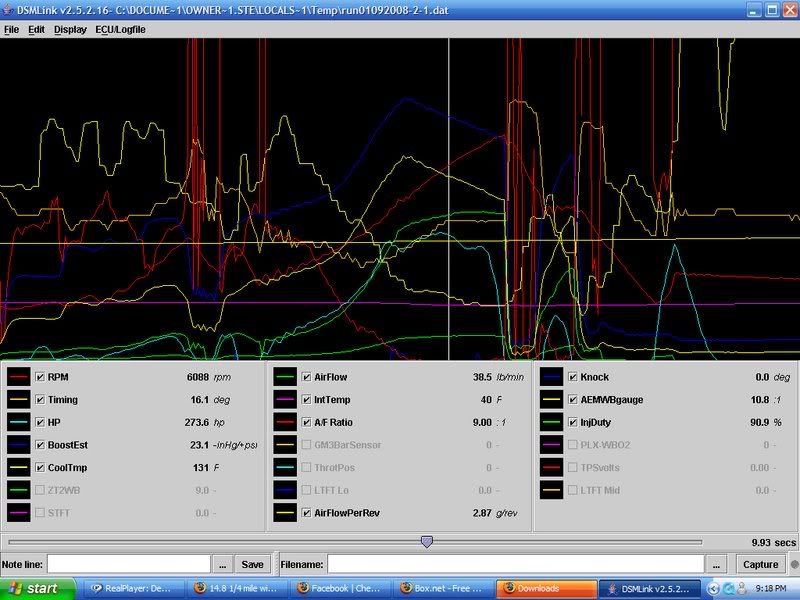Open the Windows Start menu

(36, 588)
